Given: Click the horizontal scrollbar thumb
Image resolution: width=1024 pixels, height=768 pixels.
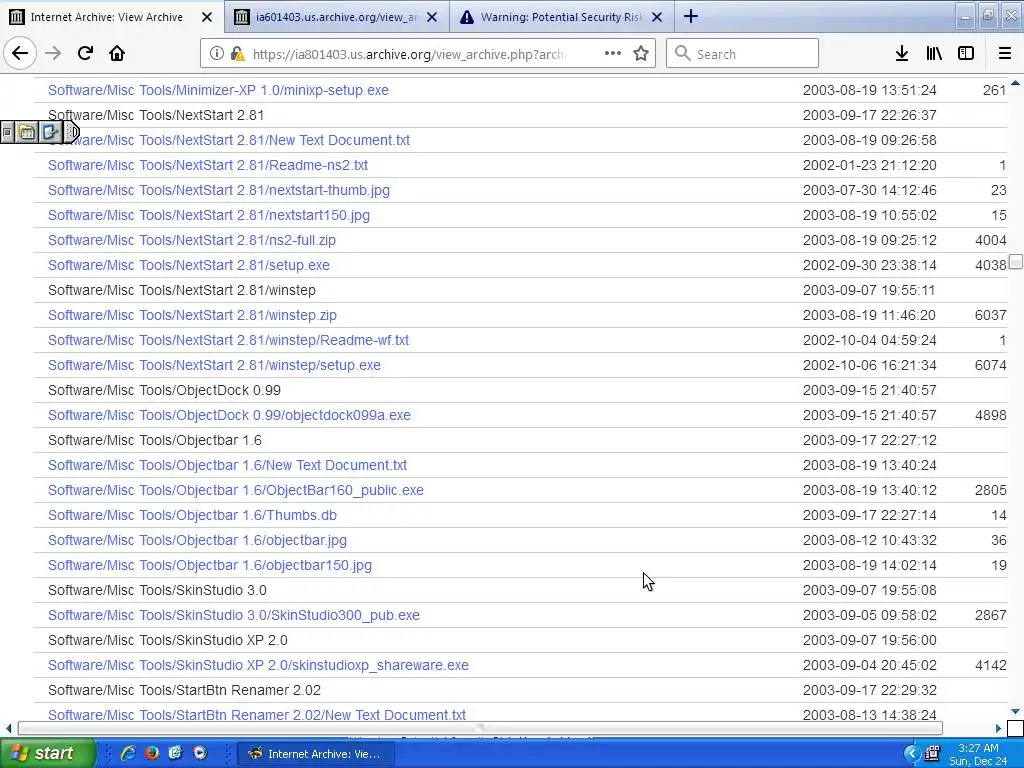Looking at the screenshot, I should tap(480, 728).
